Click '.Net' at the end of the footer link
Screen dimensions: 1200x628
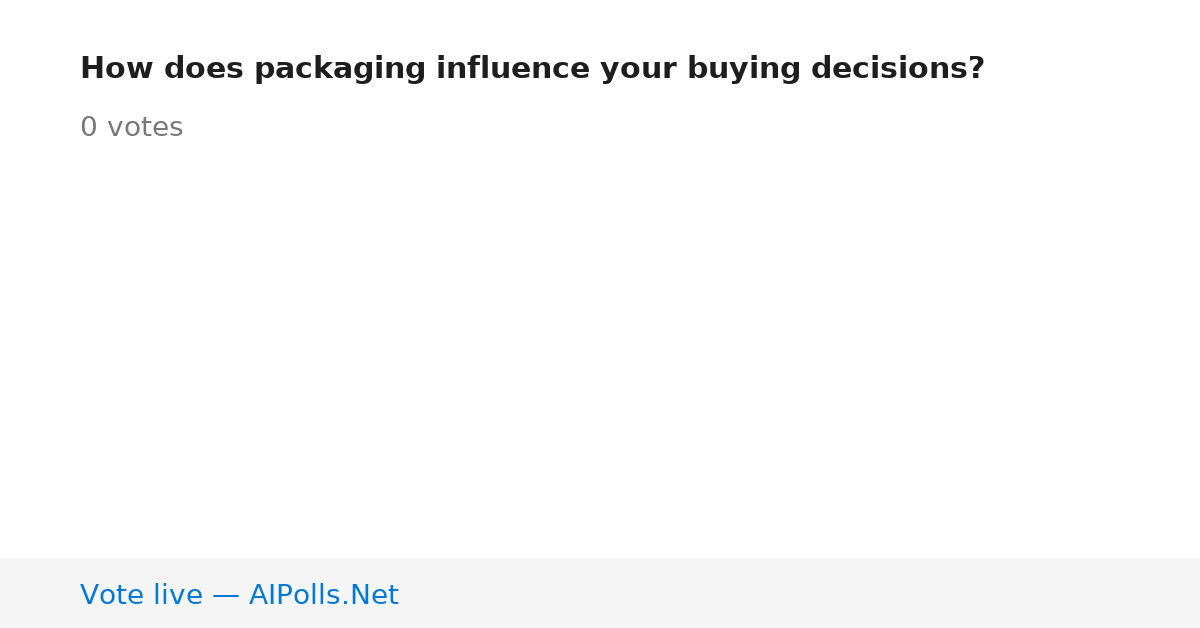click(372, 595)
